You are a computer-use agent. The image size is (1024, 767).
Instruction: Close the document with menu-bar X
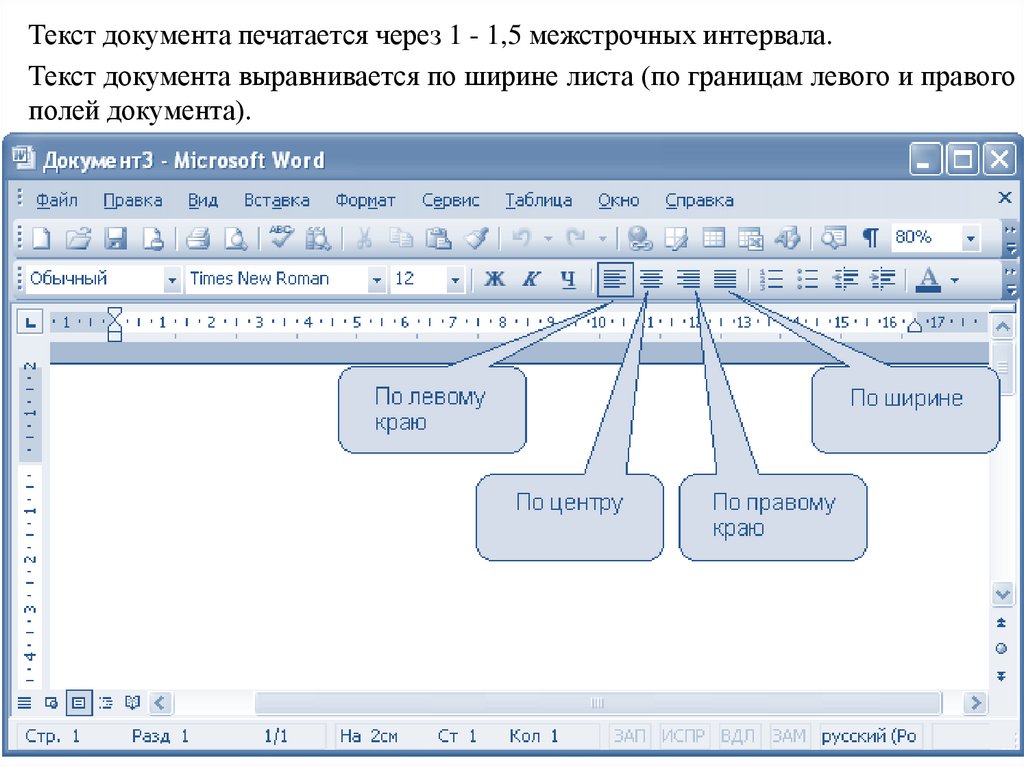1004,197
